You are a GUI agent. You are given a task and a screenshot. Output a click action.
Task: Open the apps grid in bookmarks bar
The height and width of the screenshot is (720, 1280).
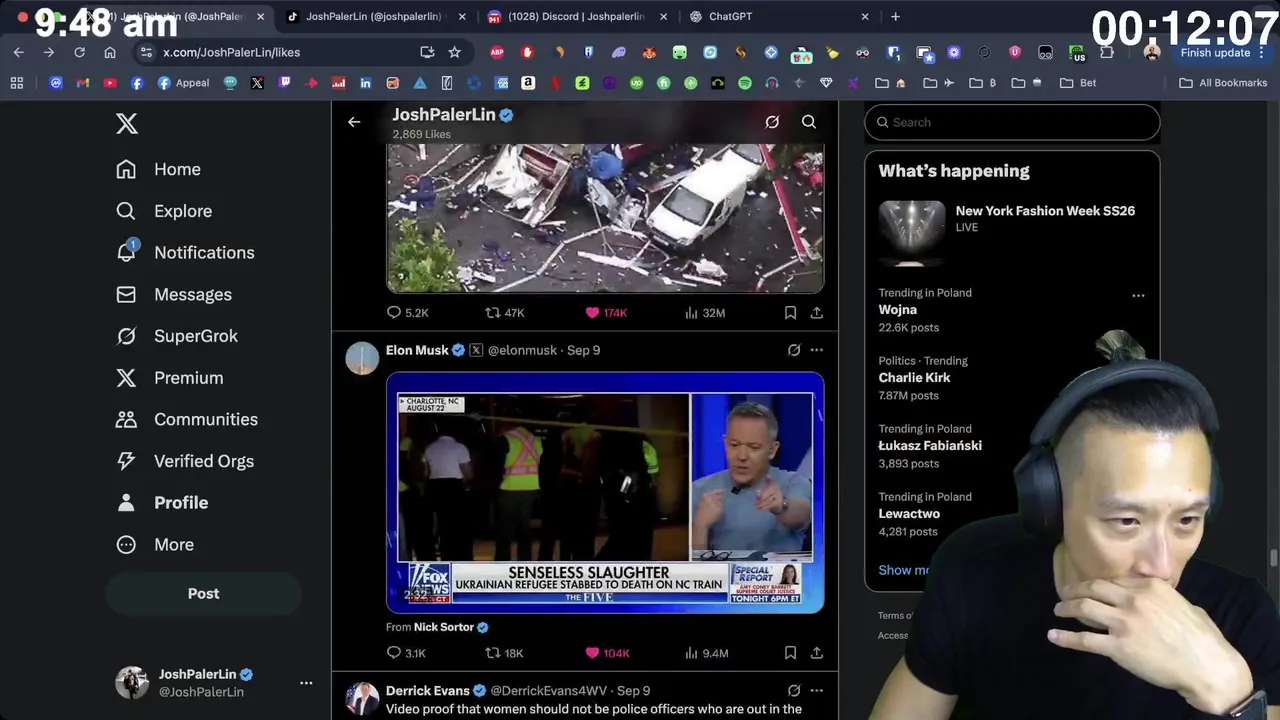17,83
